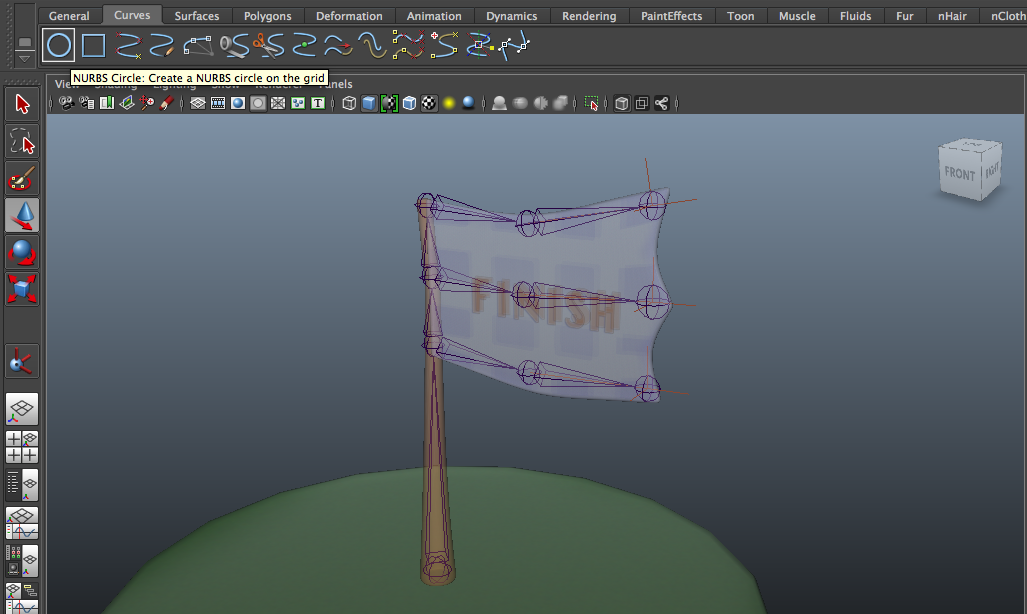The width and height of the screenshot is (1027, 614).
Task: Switch to the Polygons shelf tab
Action: pos(268,15)
